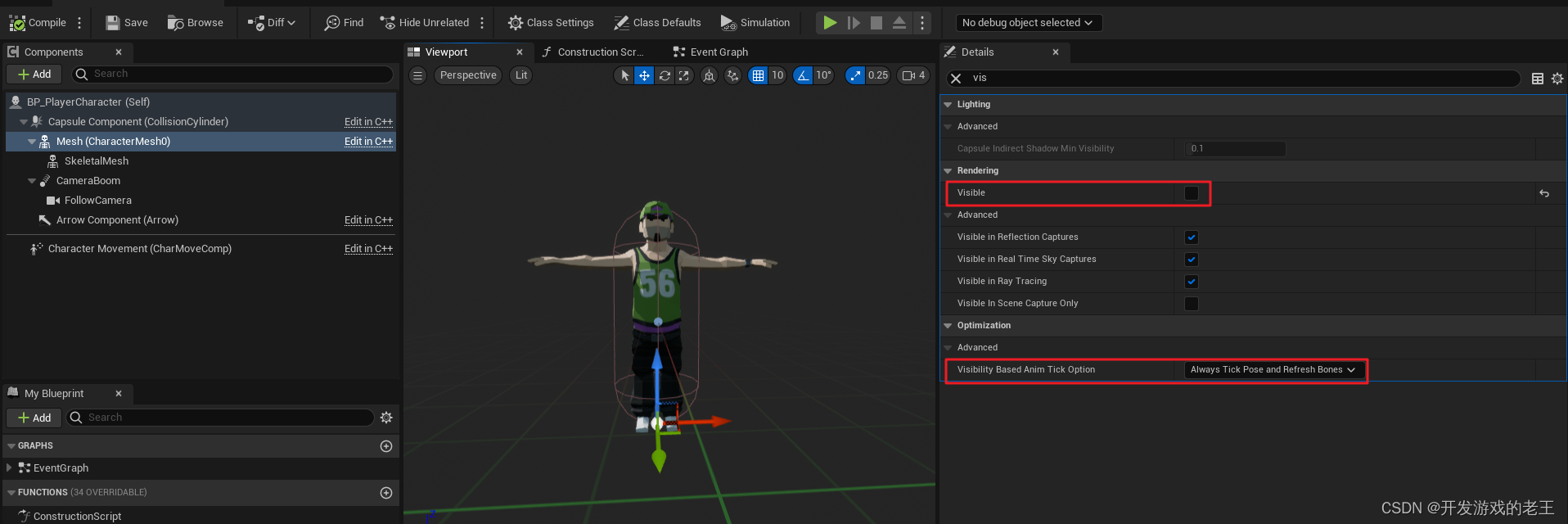This screenshot has width=1568, height=524.
Task: Clear the Details search text
Action: coord(956,79)
